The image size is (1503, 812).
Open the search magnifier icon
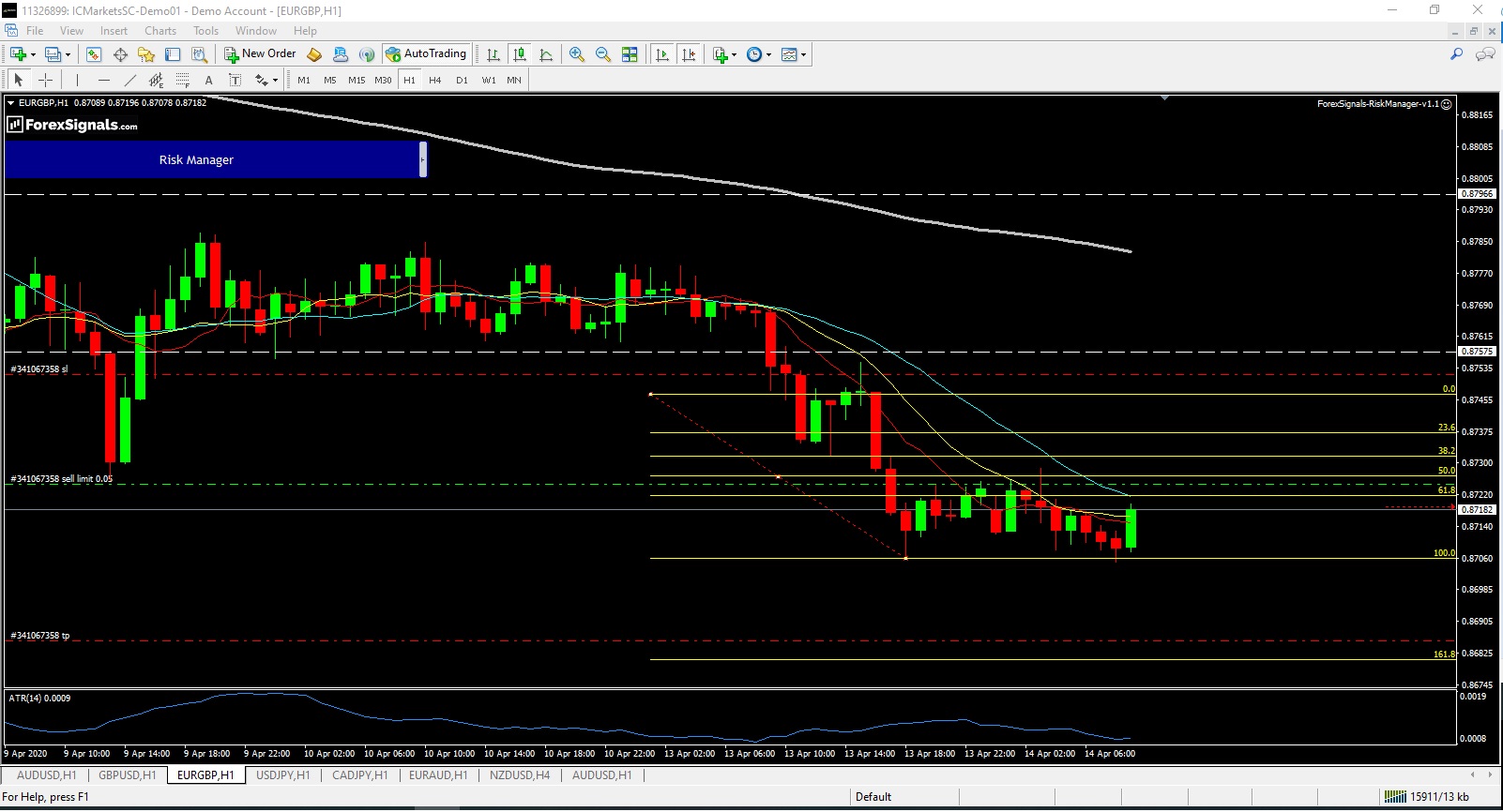coord(1456,54)
